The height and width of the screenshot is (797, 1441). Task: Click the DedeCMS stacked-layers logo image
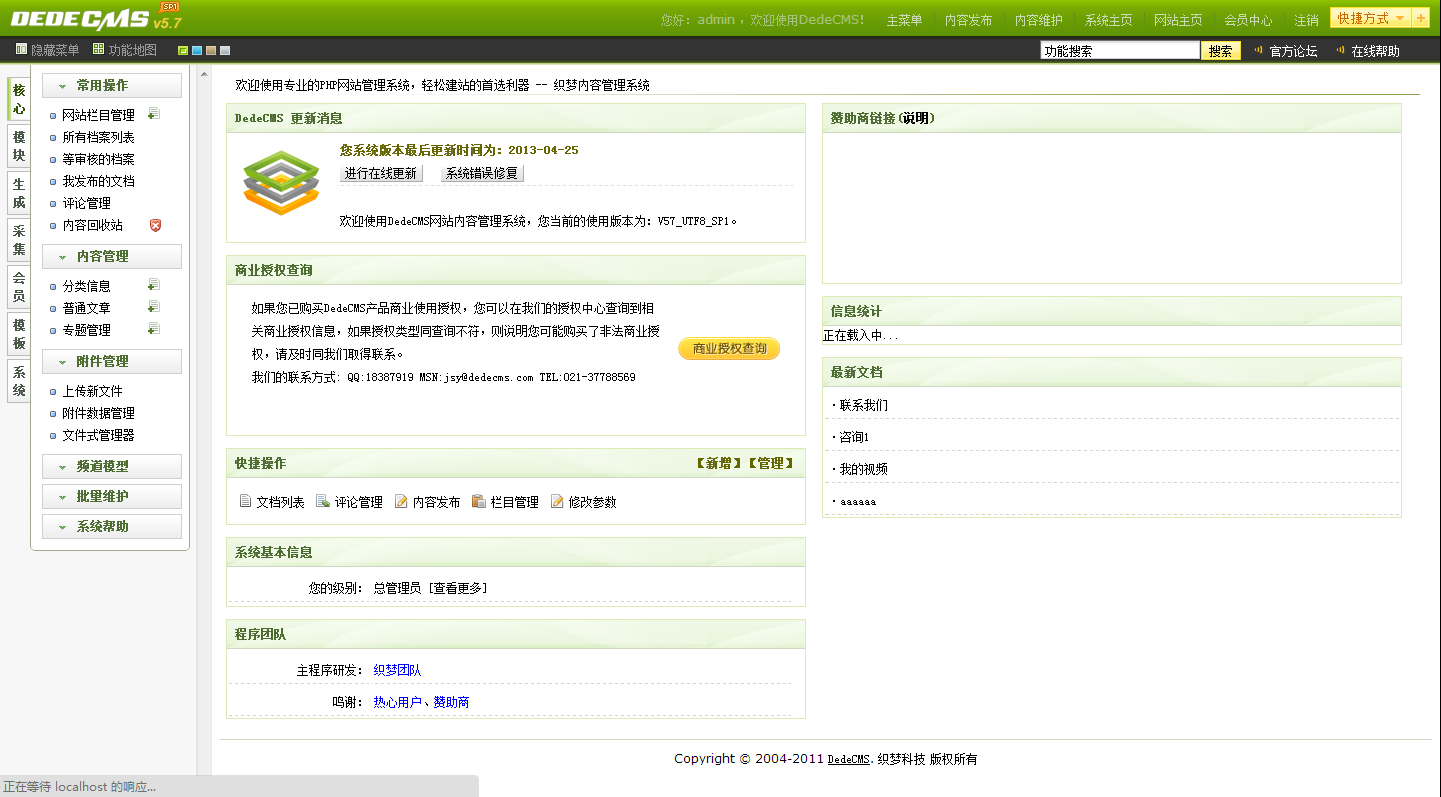281,182
